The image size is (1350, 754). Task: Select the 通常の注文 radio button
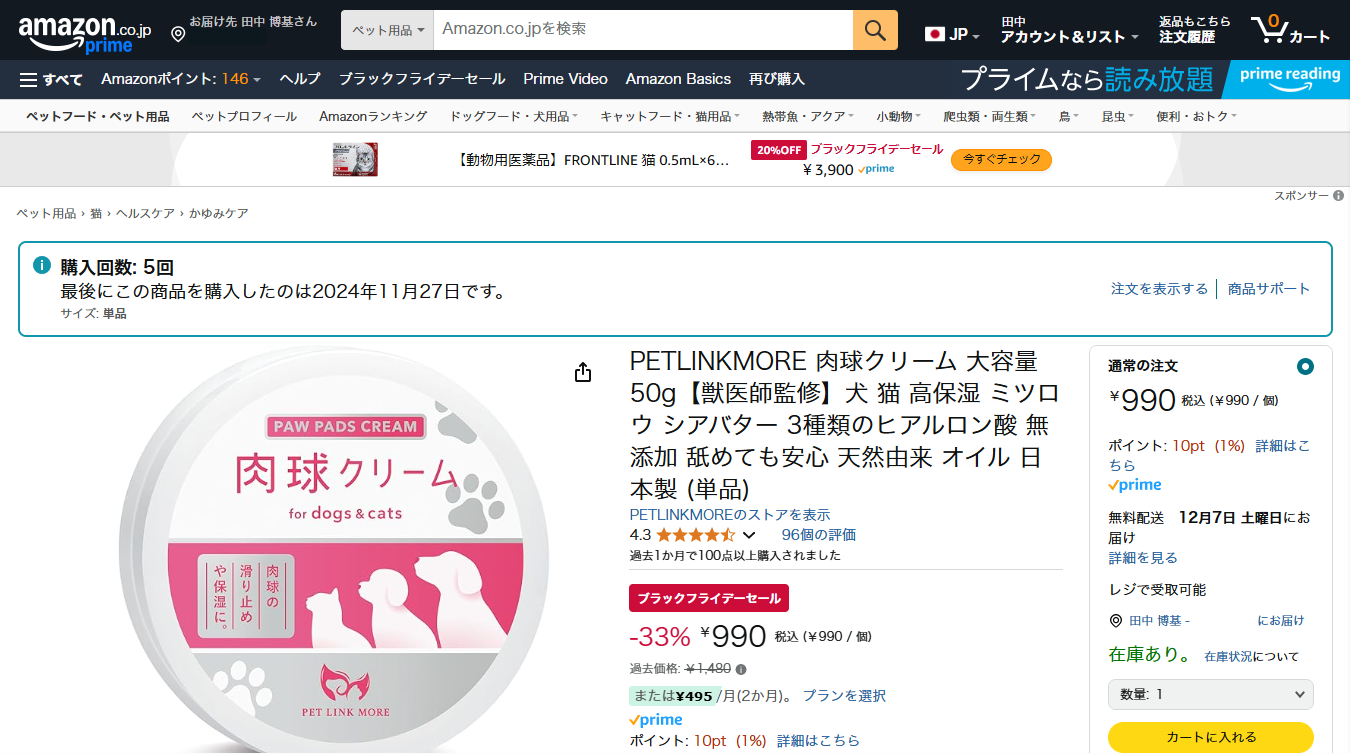1304,366
